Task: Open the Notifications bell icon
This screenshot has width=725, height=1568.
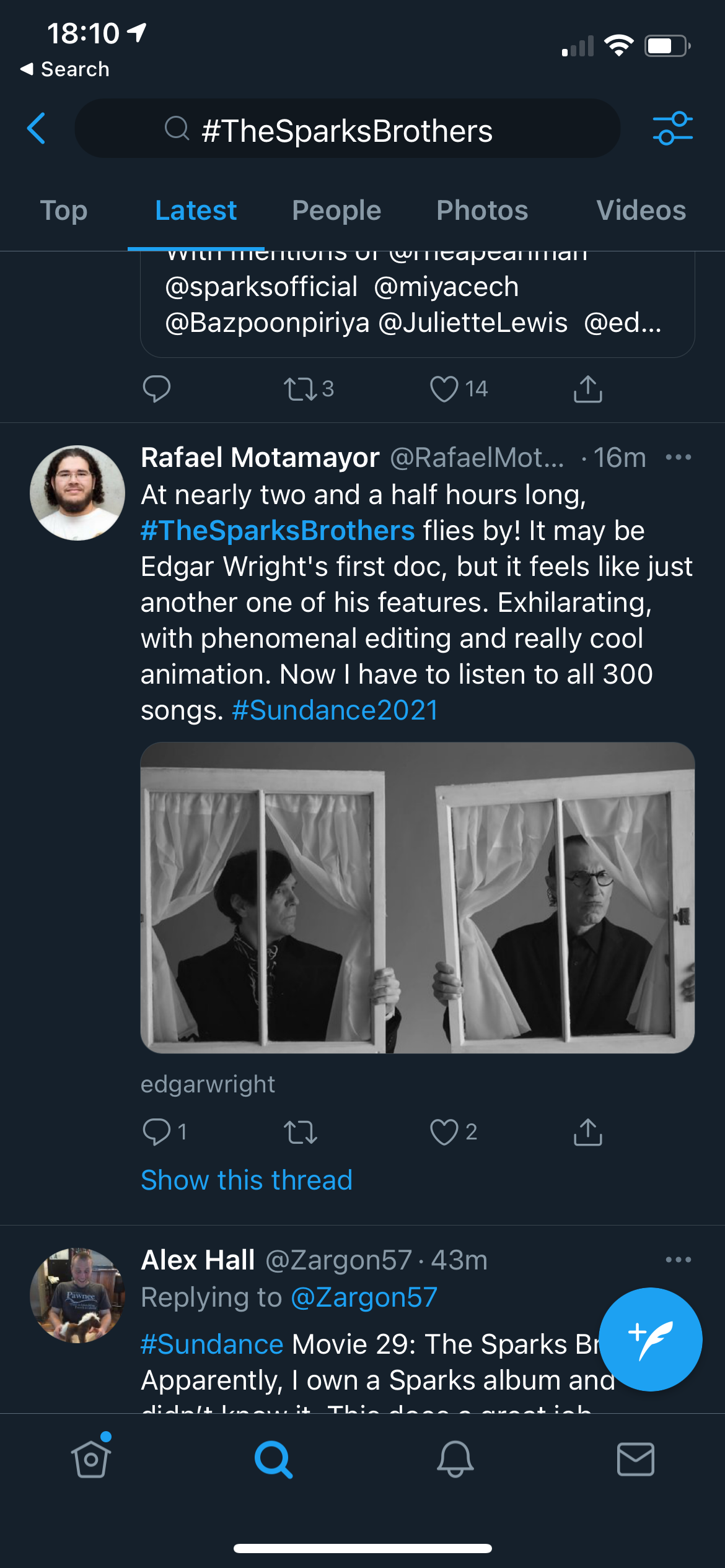Action: click(455, 1459)
